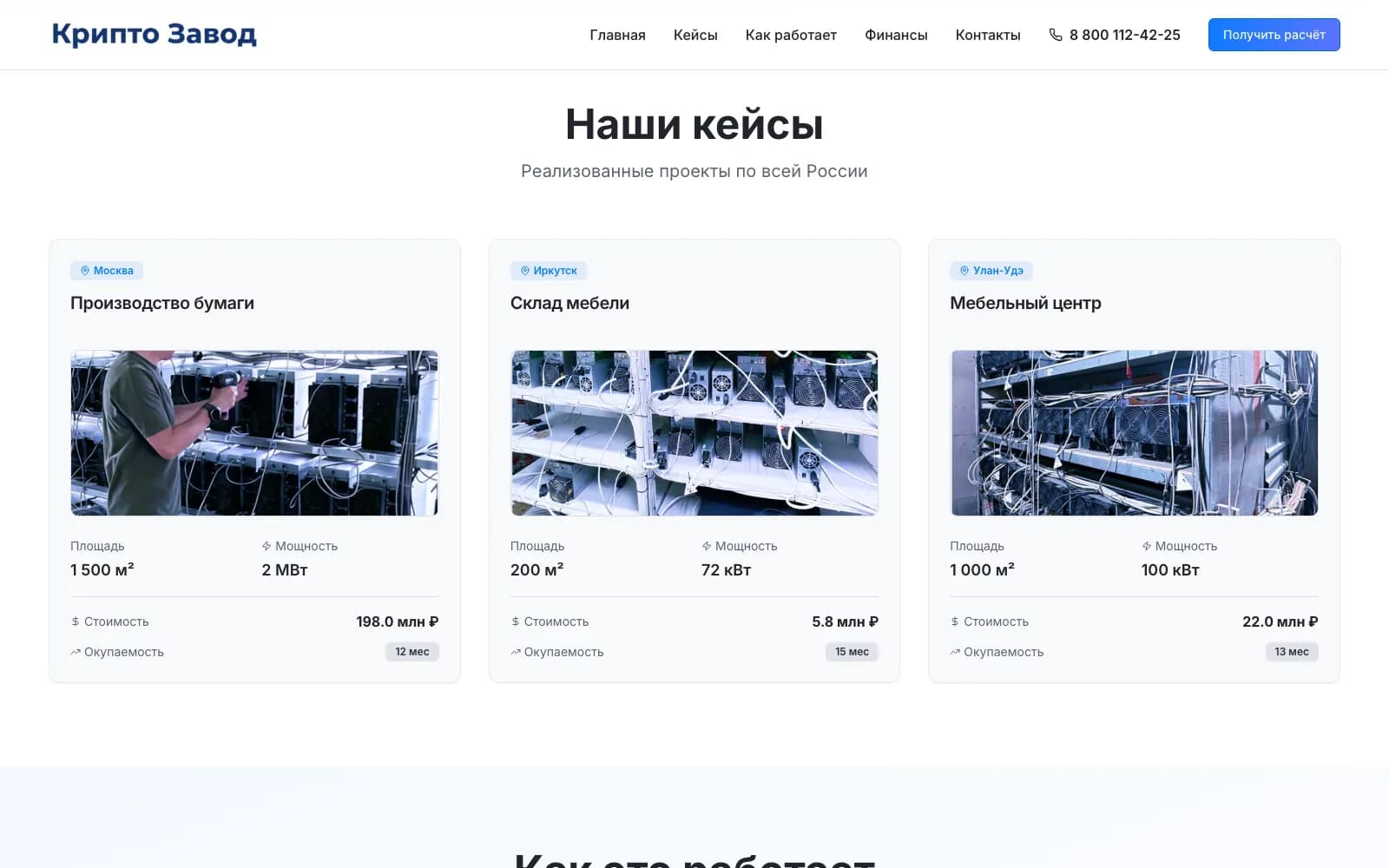Click the Мебельный центр card title
The width and height of the screenshot is (1389, 868).
point(1025,303)
